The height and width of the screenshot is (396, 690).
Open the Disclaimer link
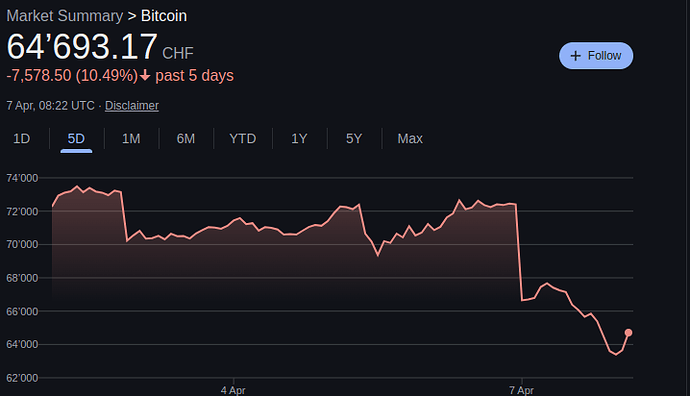132,106
